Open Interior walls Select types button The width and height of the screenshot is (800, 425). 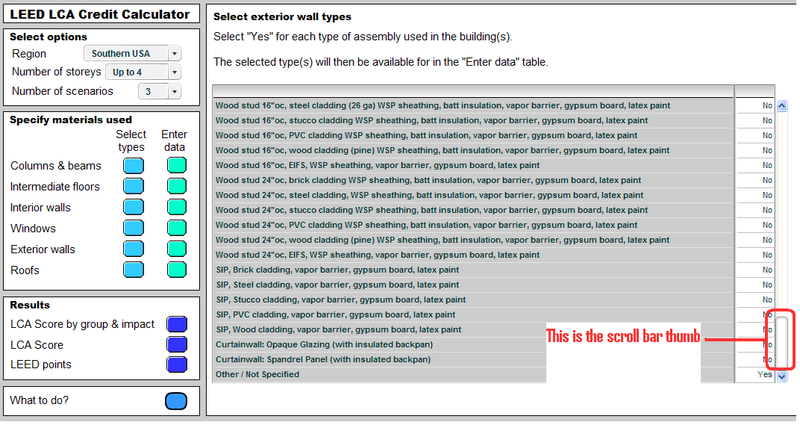click(x=133, y=207)
